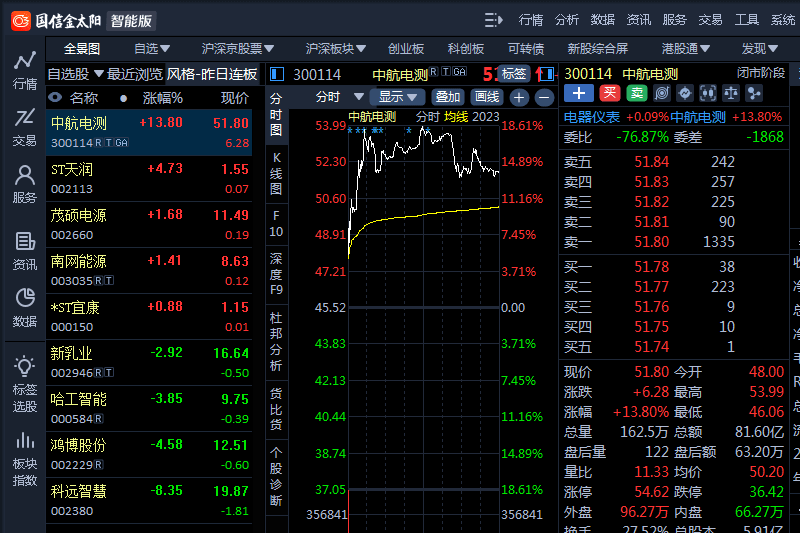Open the 分时 period dropdown arrow
The height and width of the screenshot is (533, 800).
pos(359,96)
